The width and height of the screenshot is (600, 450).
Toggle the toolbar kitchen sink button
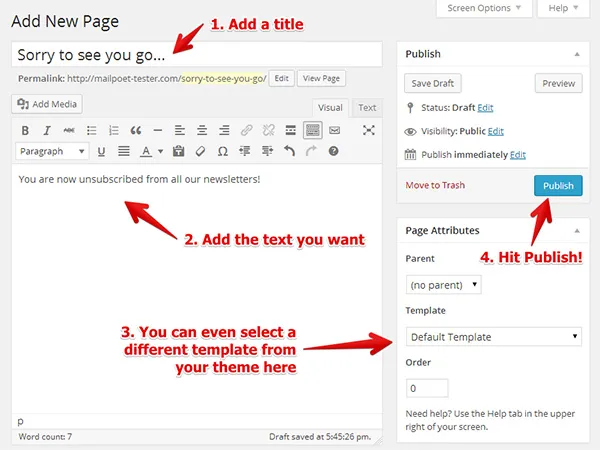tap(313, 130)
